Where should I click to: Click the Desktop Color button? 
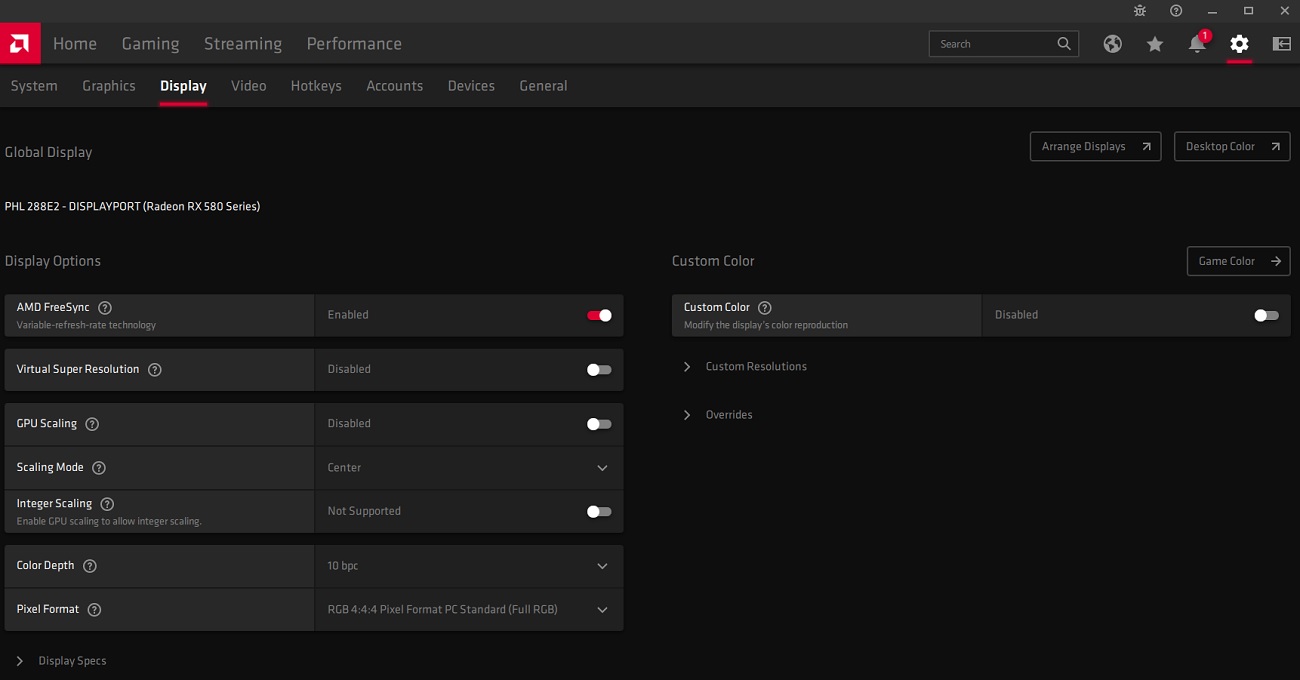click(x=1232, y=146)
